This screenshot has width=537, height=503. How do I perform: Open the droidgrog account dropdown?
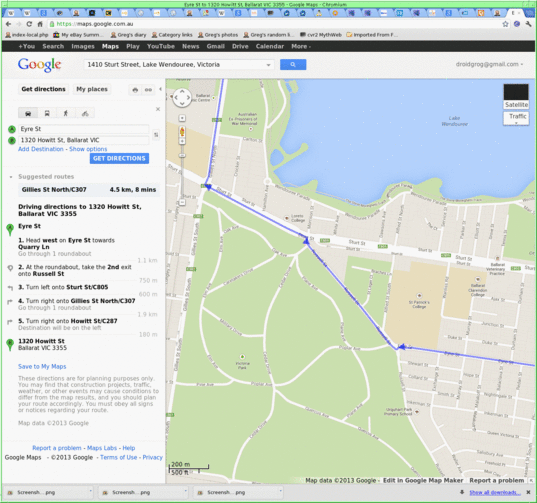pyautogui.click(x=489, y=64)
